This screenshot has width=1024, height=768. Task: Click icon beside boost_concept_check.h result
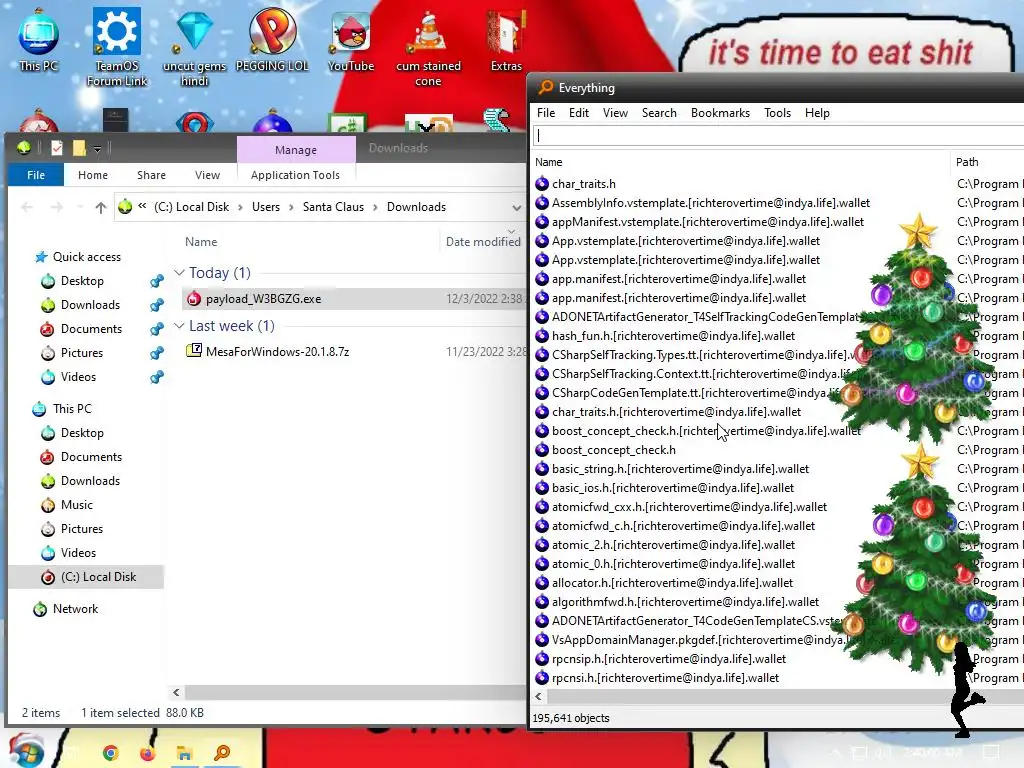[x=542, y=449]
